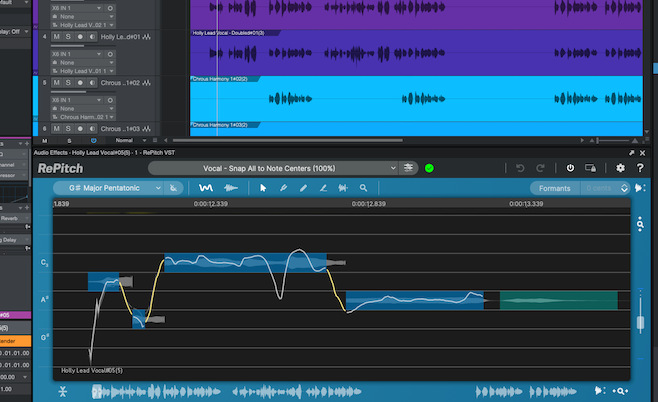
Task: Click the green processing status indicator
Action: click(429, 168)
